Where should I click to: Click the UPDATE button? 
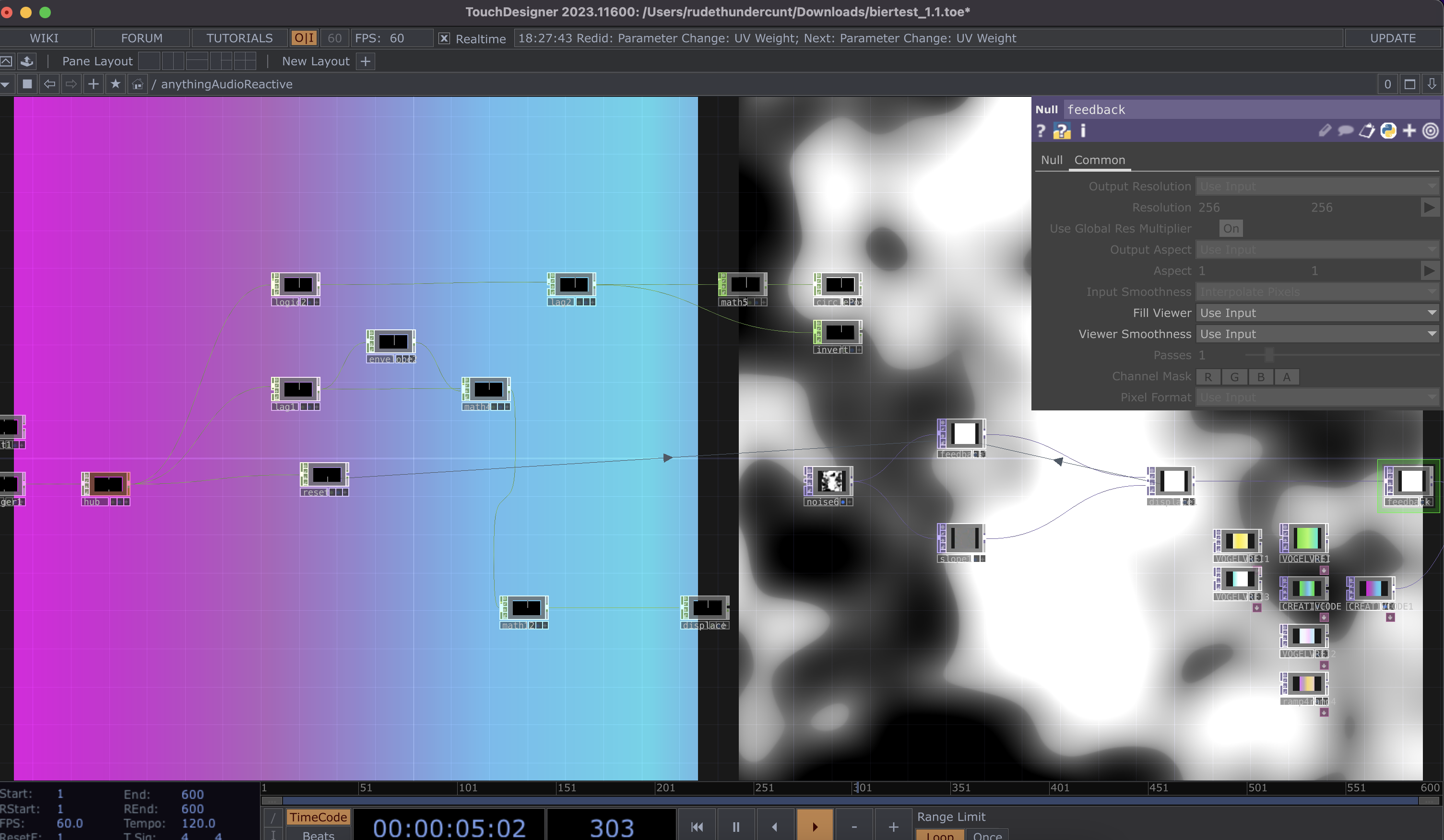(1392, 38)
